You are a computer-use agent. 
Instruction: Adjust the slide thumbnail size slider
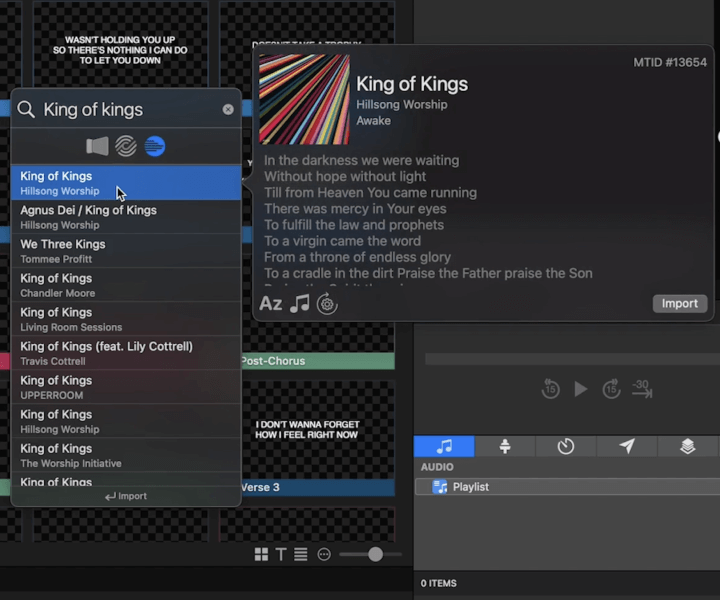point(375,555)
